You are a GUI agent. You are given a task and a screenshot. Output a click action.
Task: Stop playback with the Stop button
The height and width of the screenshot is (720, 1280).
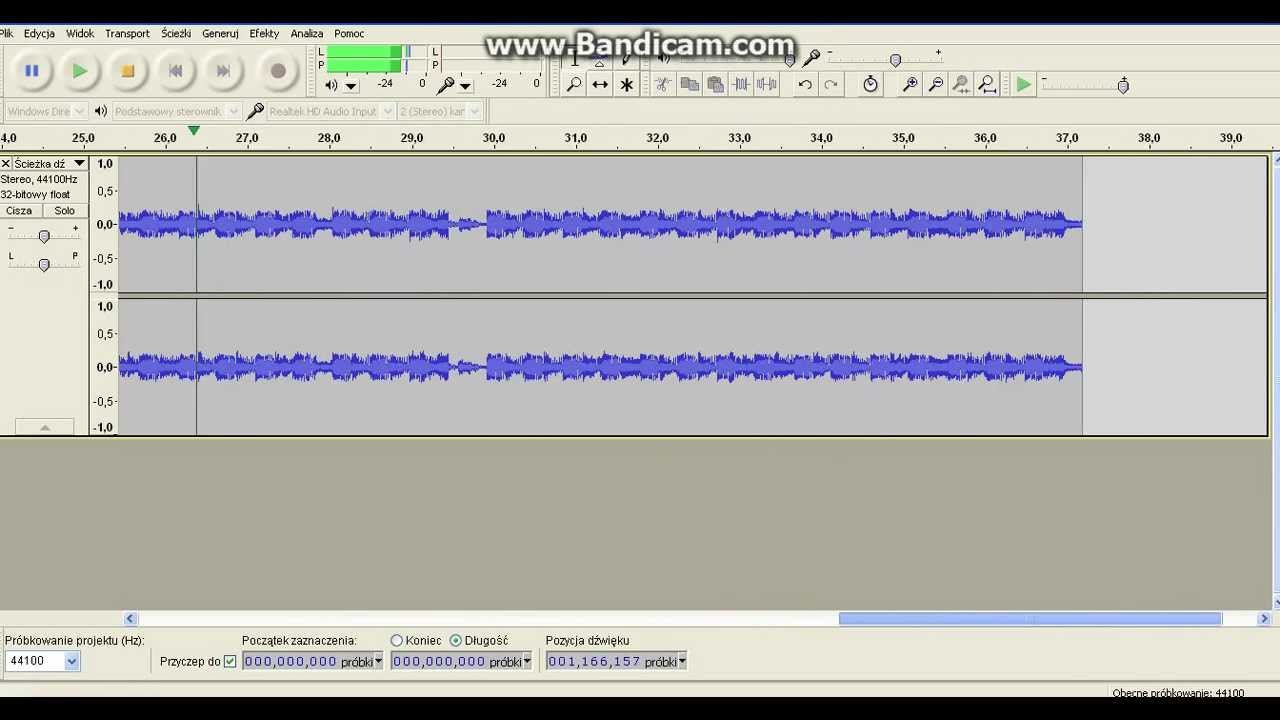127,71
